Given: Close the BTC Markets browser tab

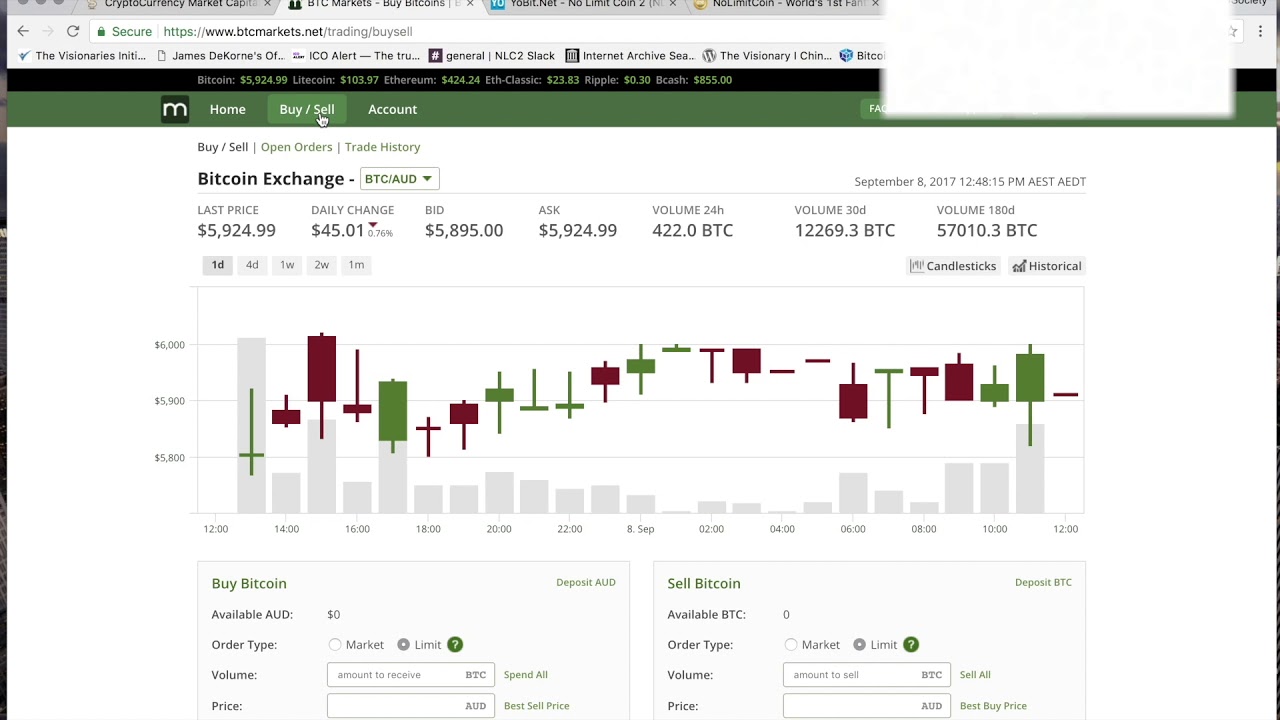Looking at the screenshot, I should [470, 4].
